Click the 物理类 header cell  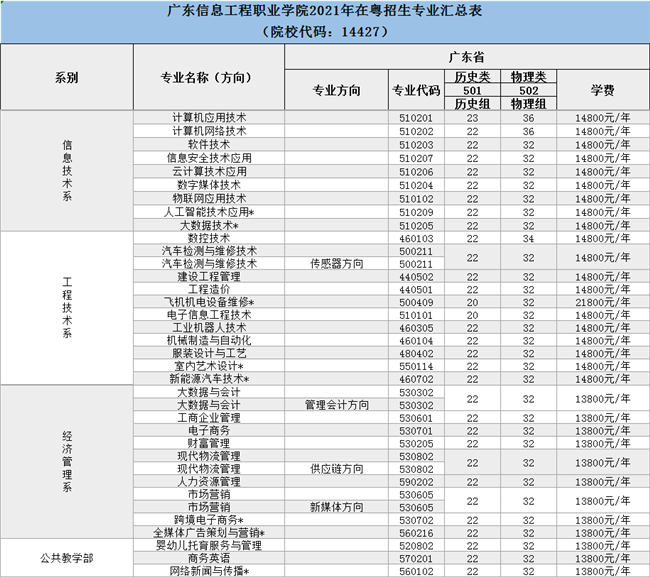click(528, 76)
